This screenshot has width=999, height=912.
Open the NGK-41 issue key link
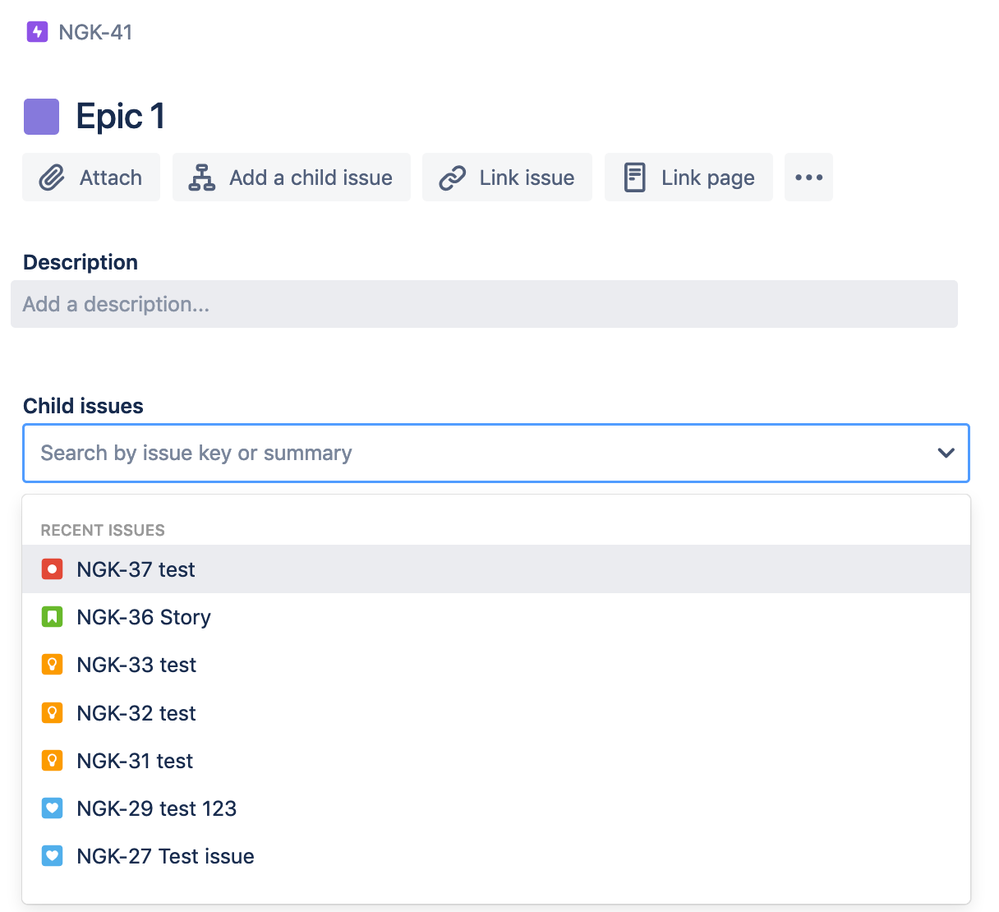[x=96, y=32]
